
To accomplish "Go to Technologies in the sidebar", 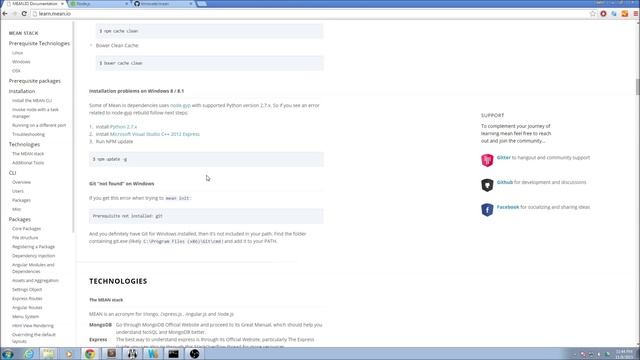I will [x=24, y=144].
